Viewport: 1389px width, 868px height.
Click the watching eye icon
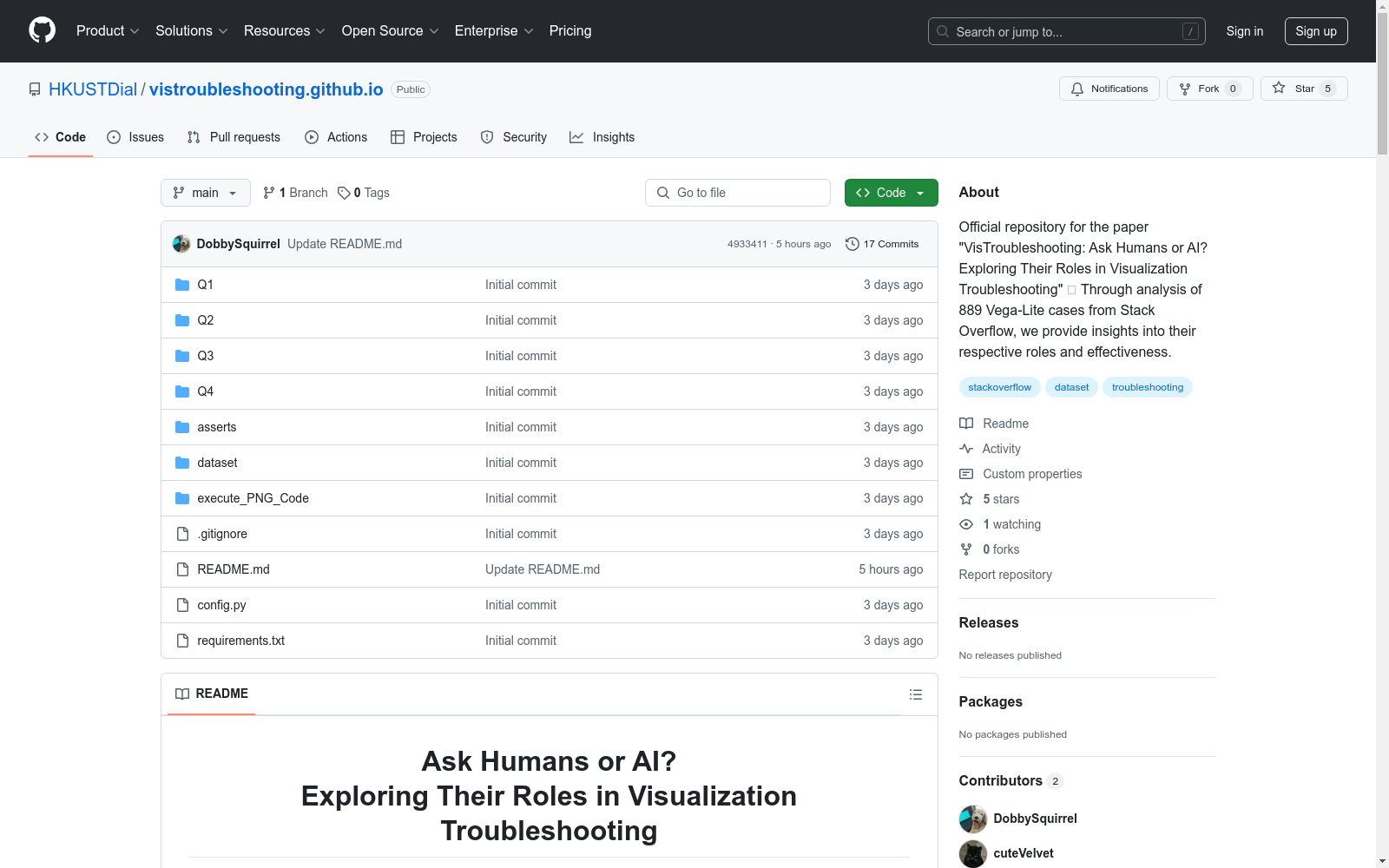pos(966,524)
